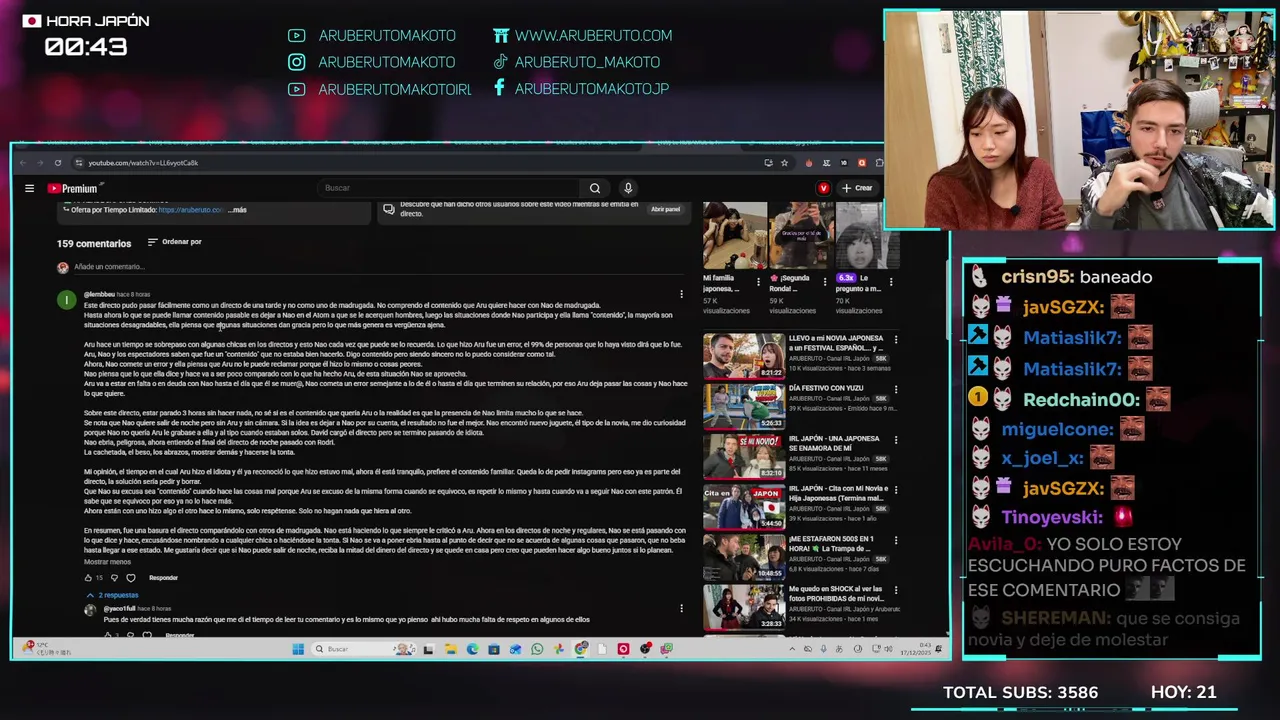Open @lembbeu commenter channel name
The height and width of the screenshot is (720, 1280).
pos(99,294)
